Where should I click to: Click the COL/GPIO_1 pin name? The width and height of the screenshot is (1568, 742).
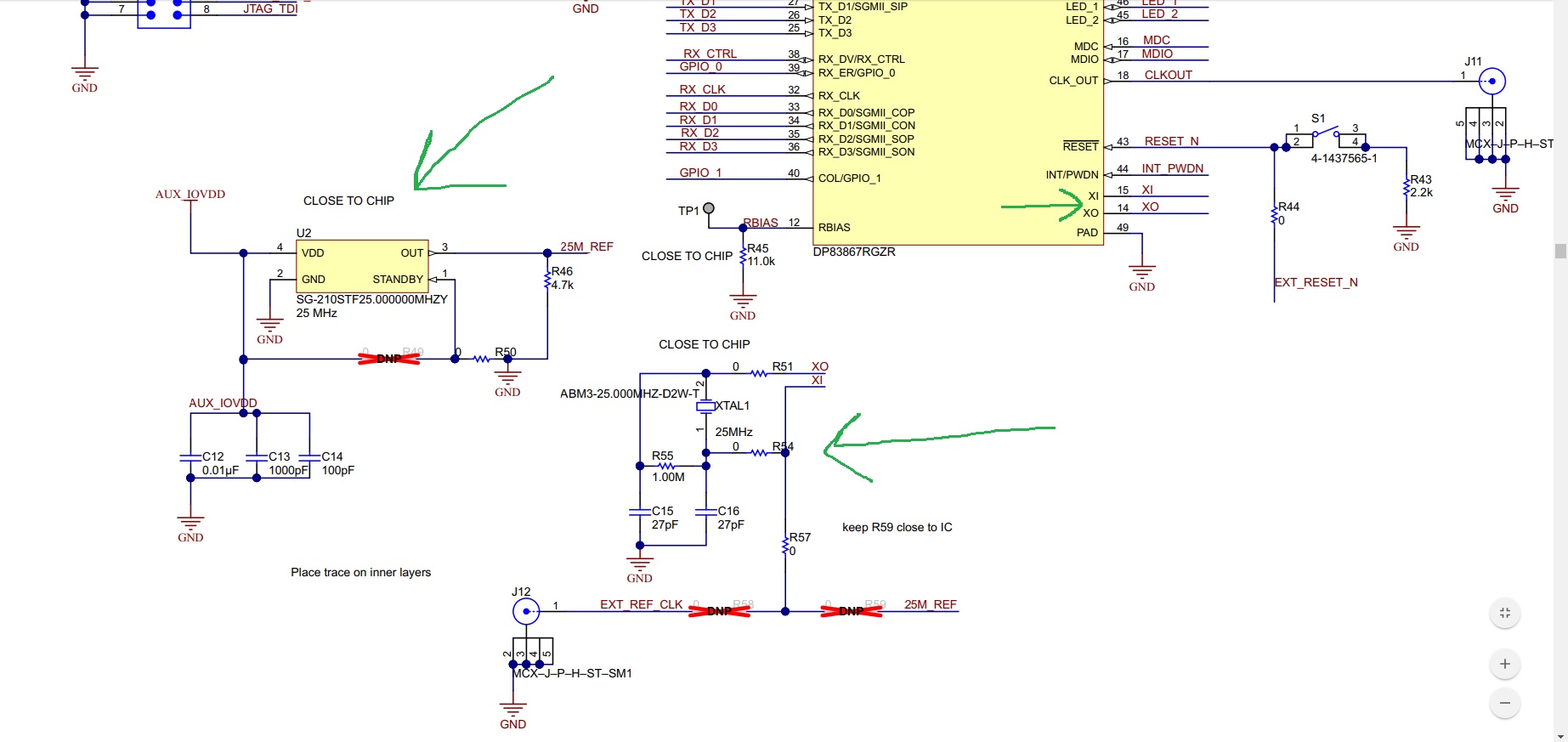(849, 178)
